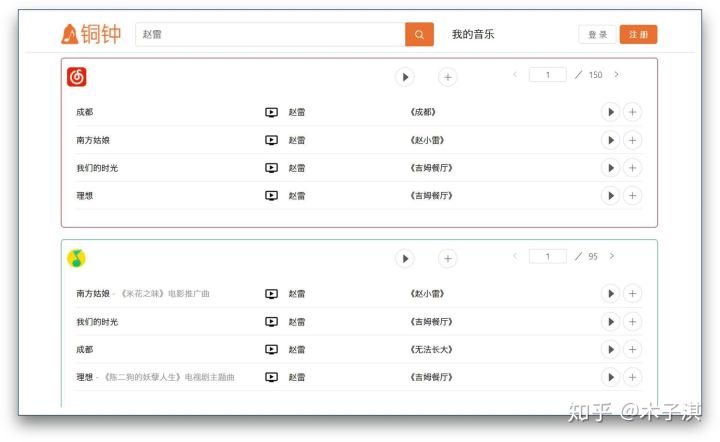The height and width of the screenshot is (442, 720).
Task: Click the NetEase Cloud Music red logo
Action: pyautogui.click(x=77, y=77)
